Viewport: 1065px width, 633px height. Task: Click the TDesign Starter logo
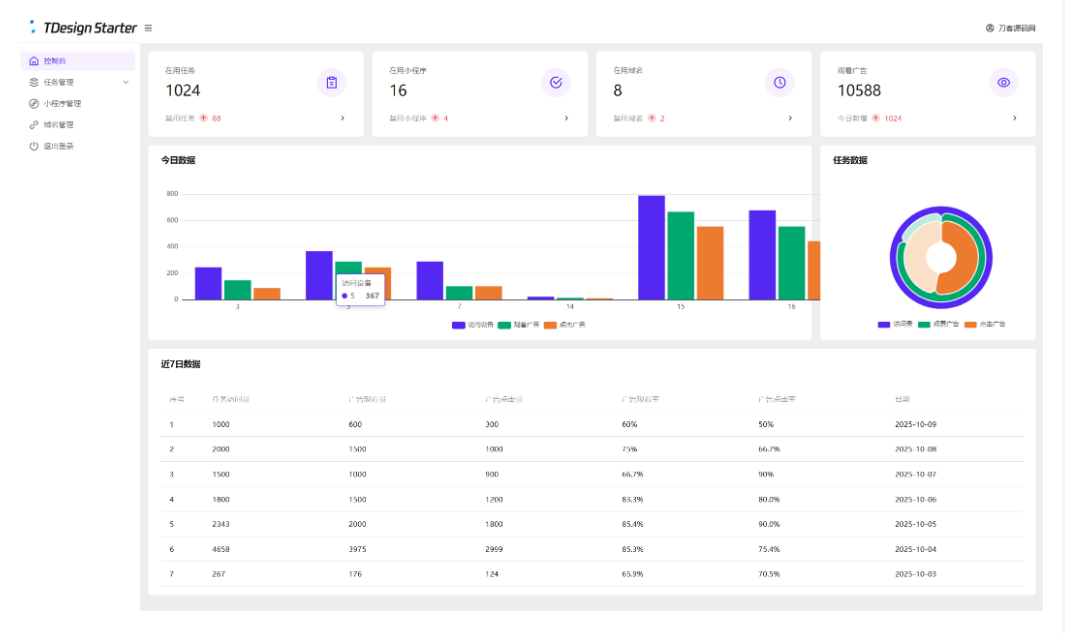pyautogui.click(x=84, y=28)
